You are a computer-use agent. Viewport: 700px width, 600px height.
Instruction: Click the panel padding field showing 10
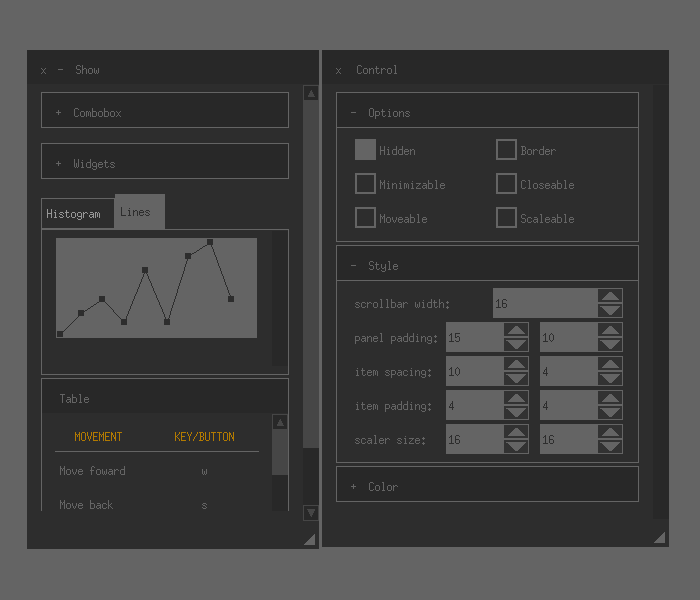tap(569, 337)
